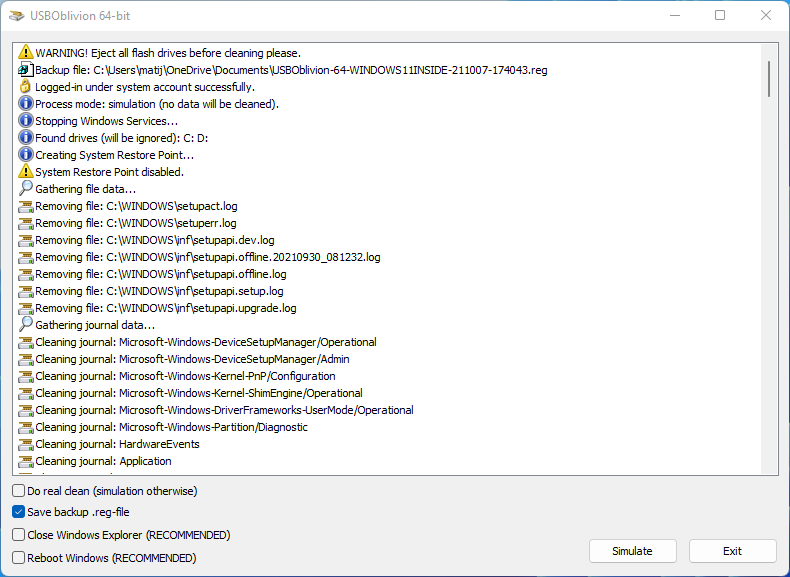Screen dimensions: 790x577
Task: Click info icon beside 'Process mode: simulation'
Action: tap(26, 104)
